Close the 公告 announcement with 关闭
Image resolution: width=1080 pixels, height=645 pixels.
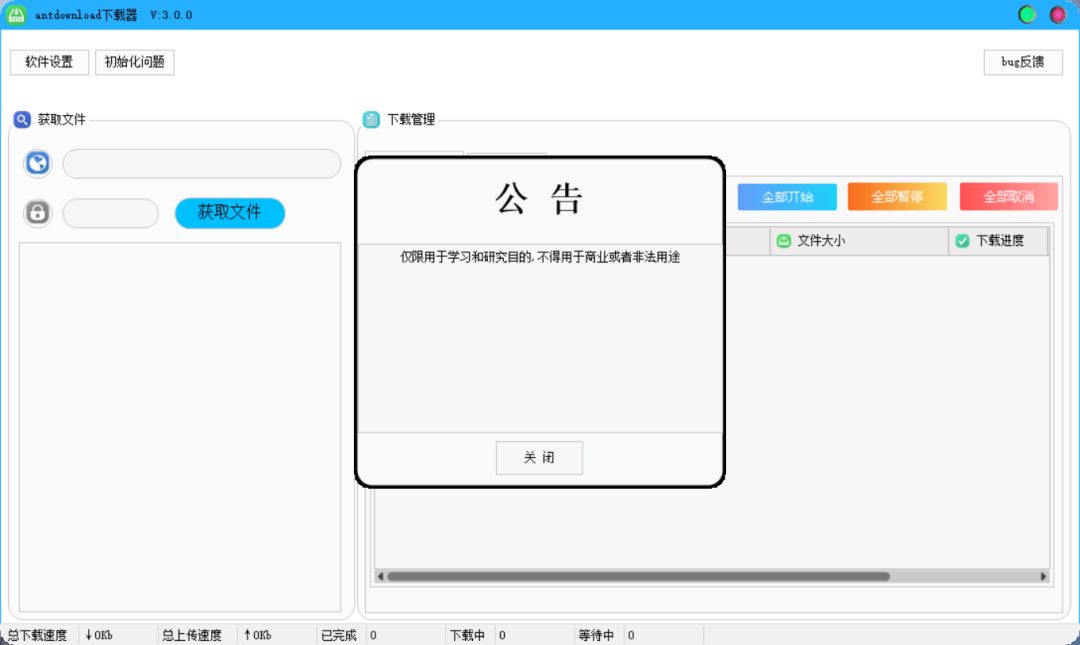tap(539, 457)
